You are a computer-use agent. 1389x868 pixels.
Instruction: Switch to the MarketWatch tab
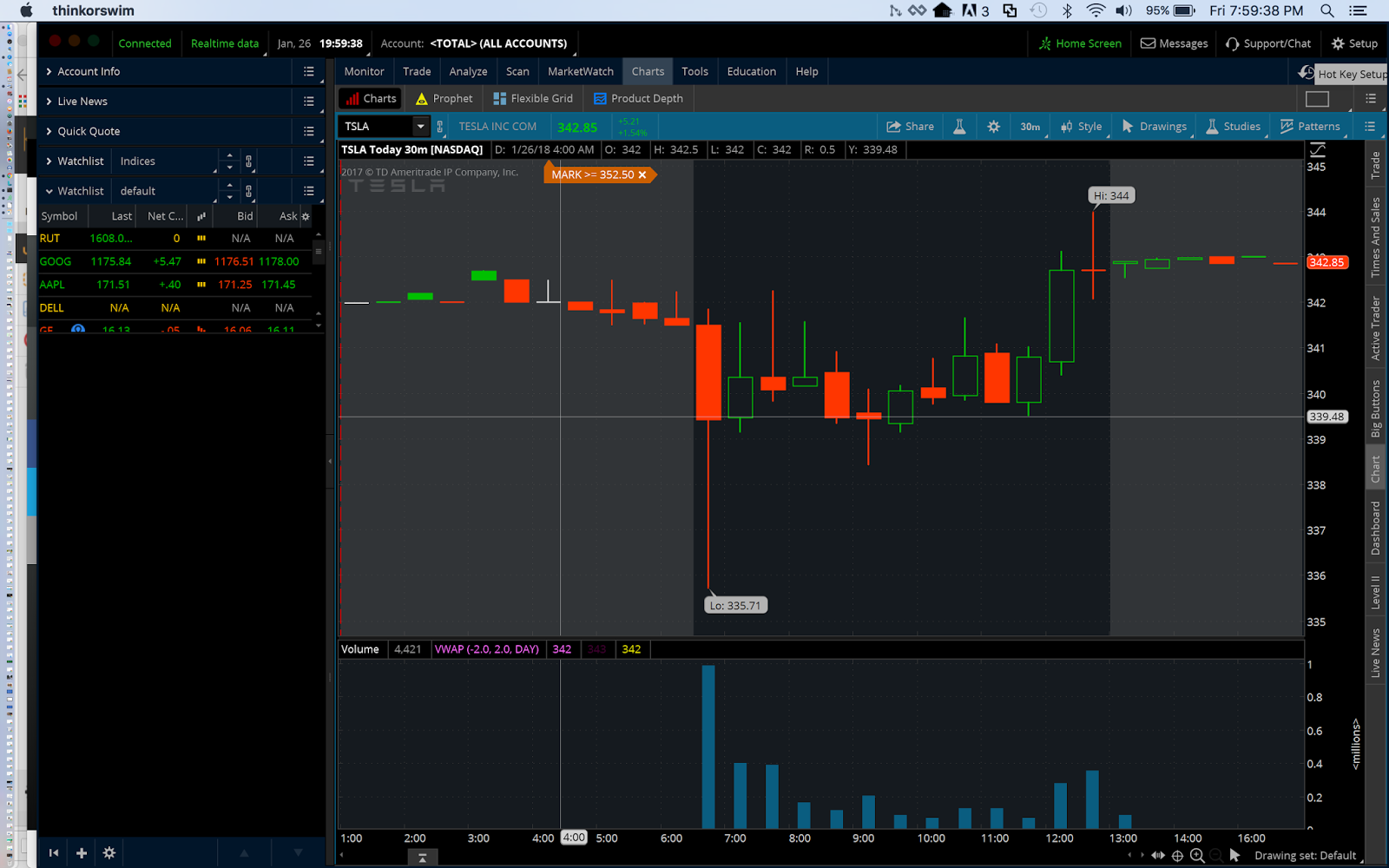point(580,71)
